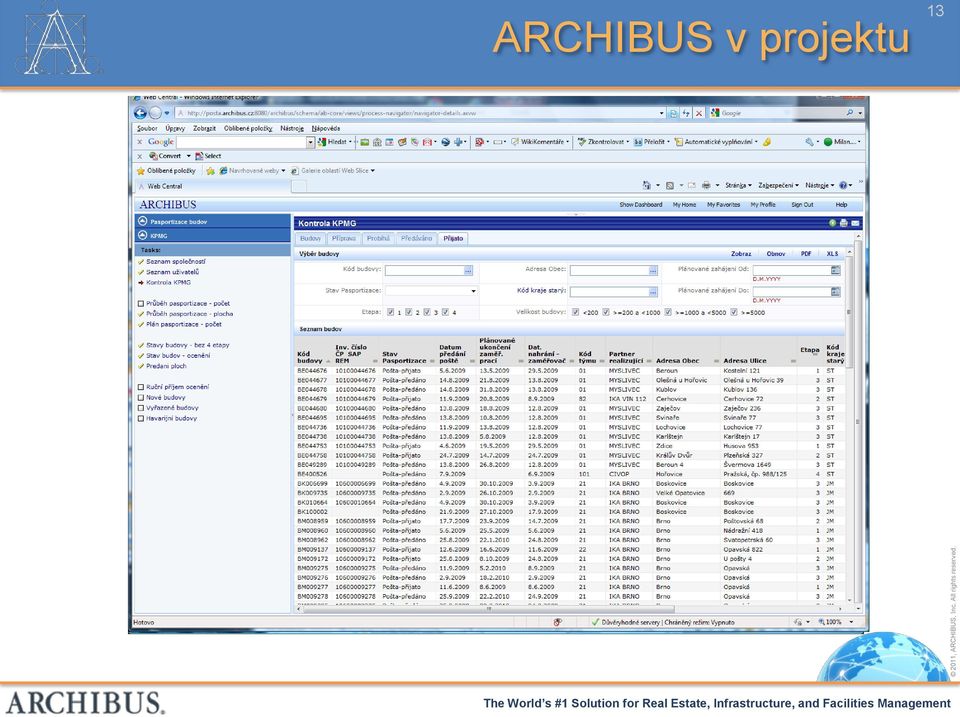Open Seznam společností task
960x717 pixels.
(x=176, y=261)
